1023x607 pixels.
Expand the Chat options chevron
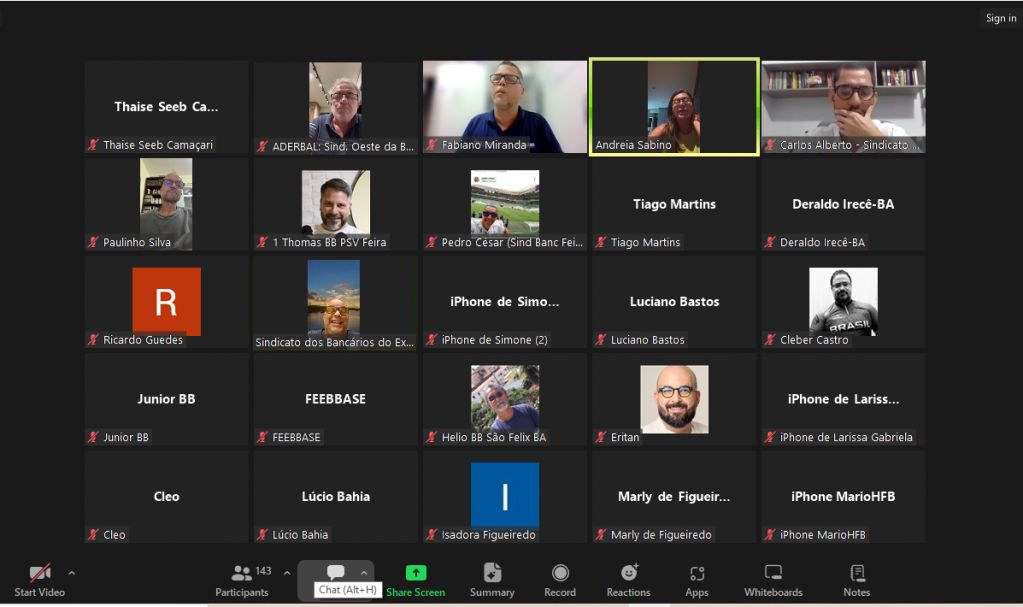(364, 573)
